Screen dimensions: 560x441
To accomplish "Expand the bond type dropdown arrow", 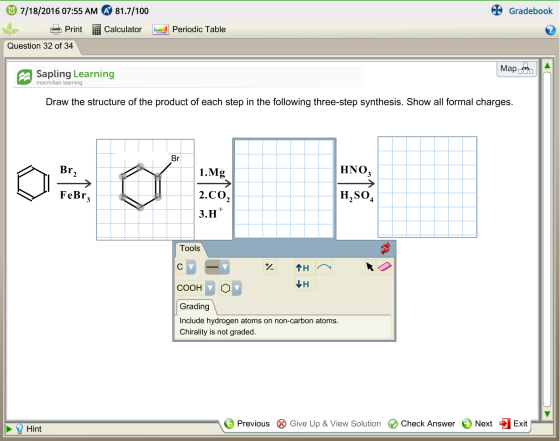I will (x=225, y=267).
